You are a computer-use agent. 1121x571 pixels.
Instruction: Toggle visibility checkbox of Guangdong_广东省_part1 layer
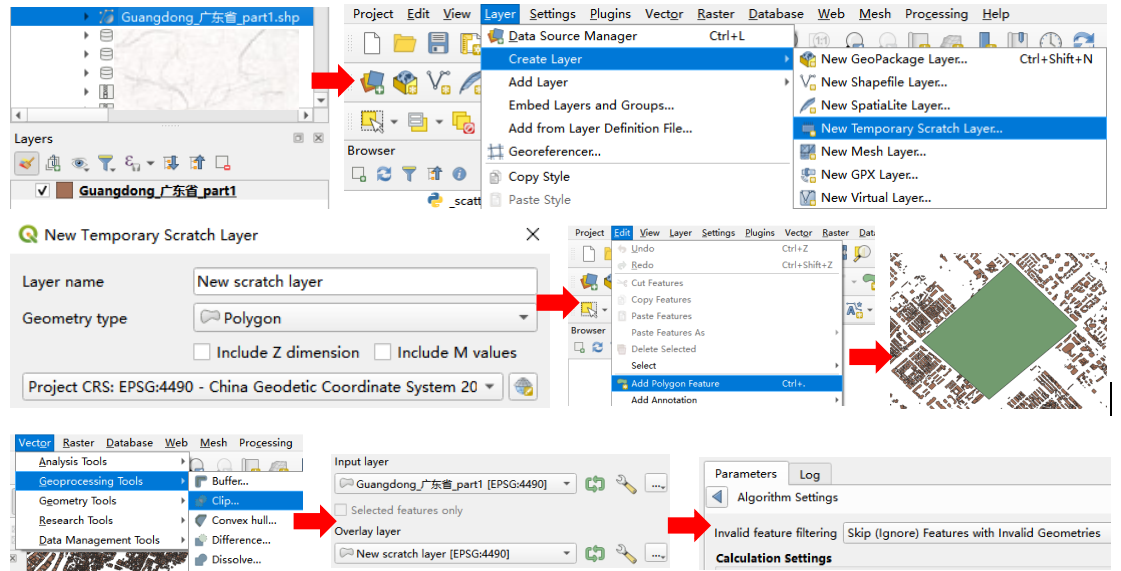coord(42,191)
